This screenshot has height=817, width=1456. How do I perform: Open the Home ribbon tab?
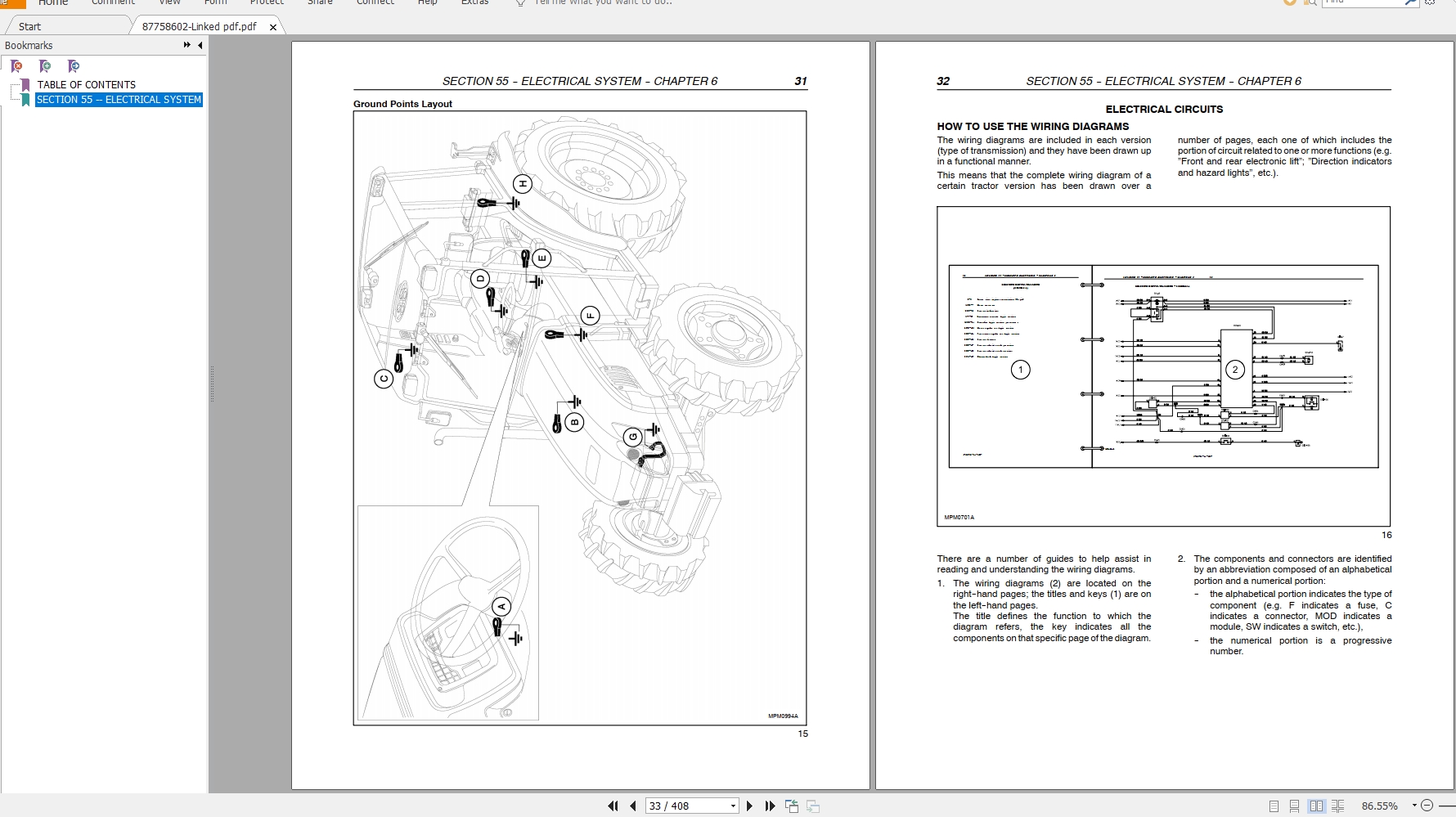click(53, 2)
